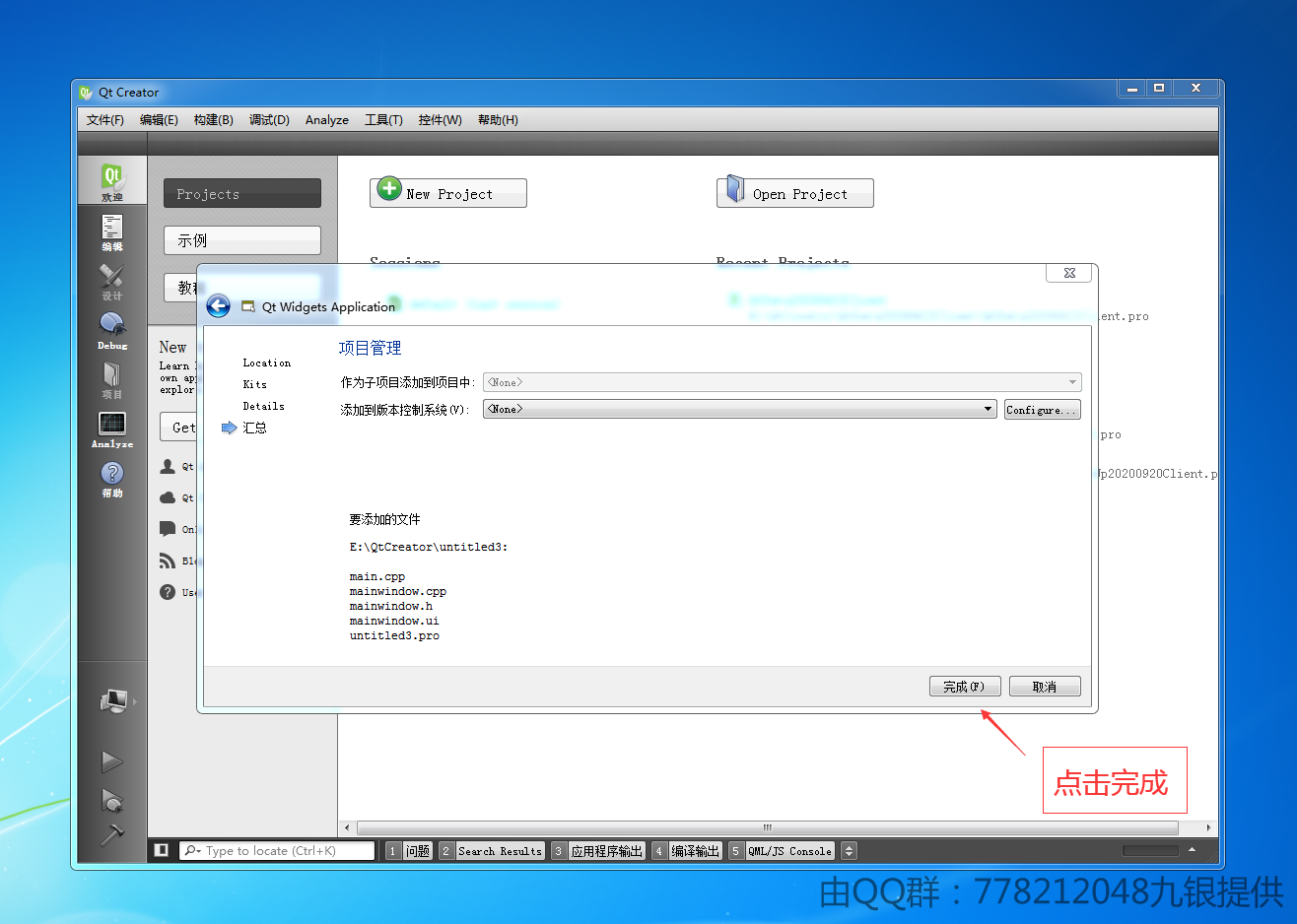Click the person icon in welcome links
The image size is (1297, 924).
click(x=168, y=466)
